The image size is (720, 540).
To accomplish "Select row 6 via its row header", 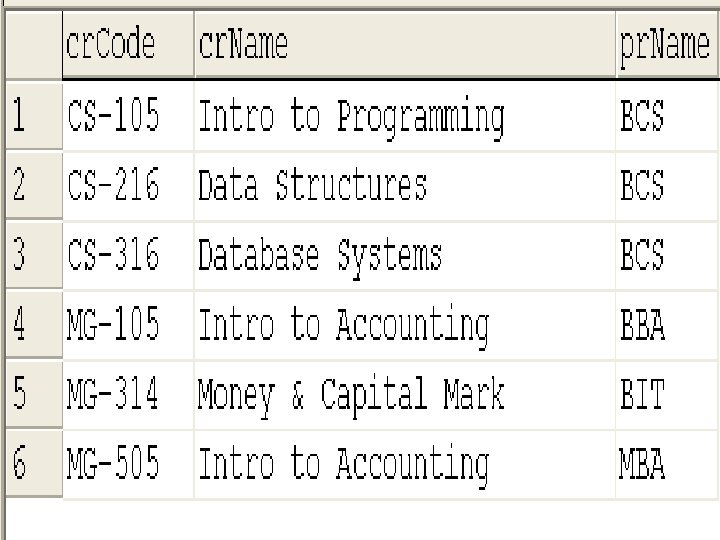I will [34, 463].
